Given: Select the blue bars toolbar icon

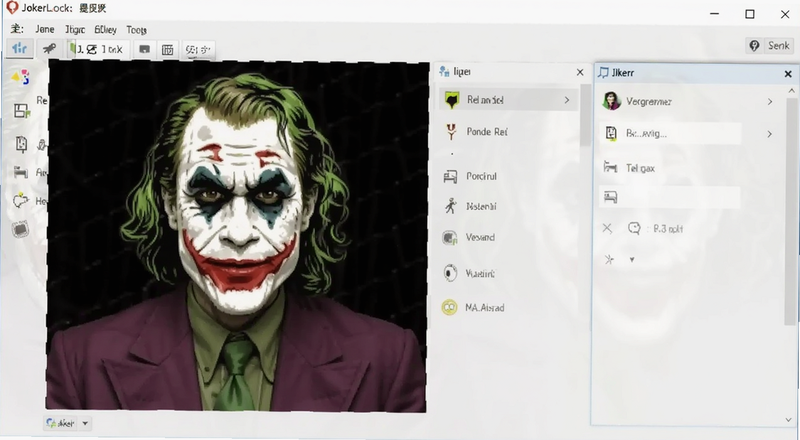Looking at the screenshot, I should [x=20, y=48].
